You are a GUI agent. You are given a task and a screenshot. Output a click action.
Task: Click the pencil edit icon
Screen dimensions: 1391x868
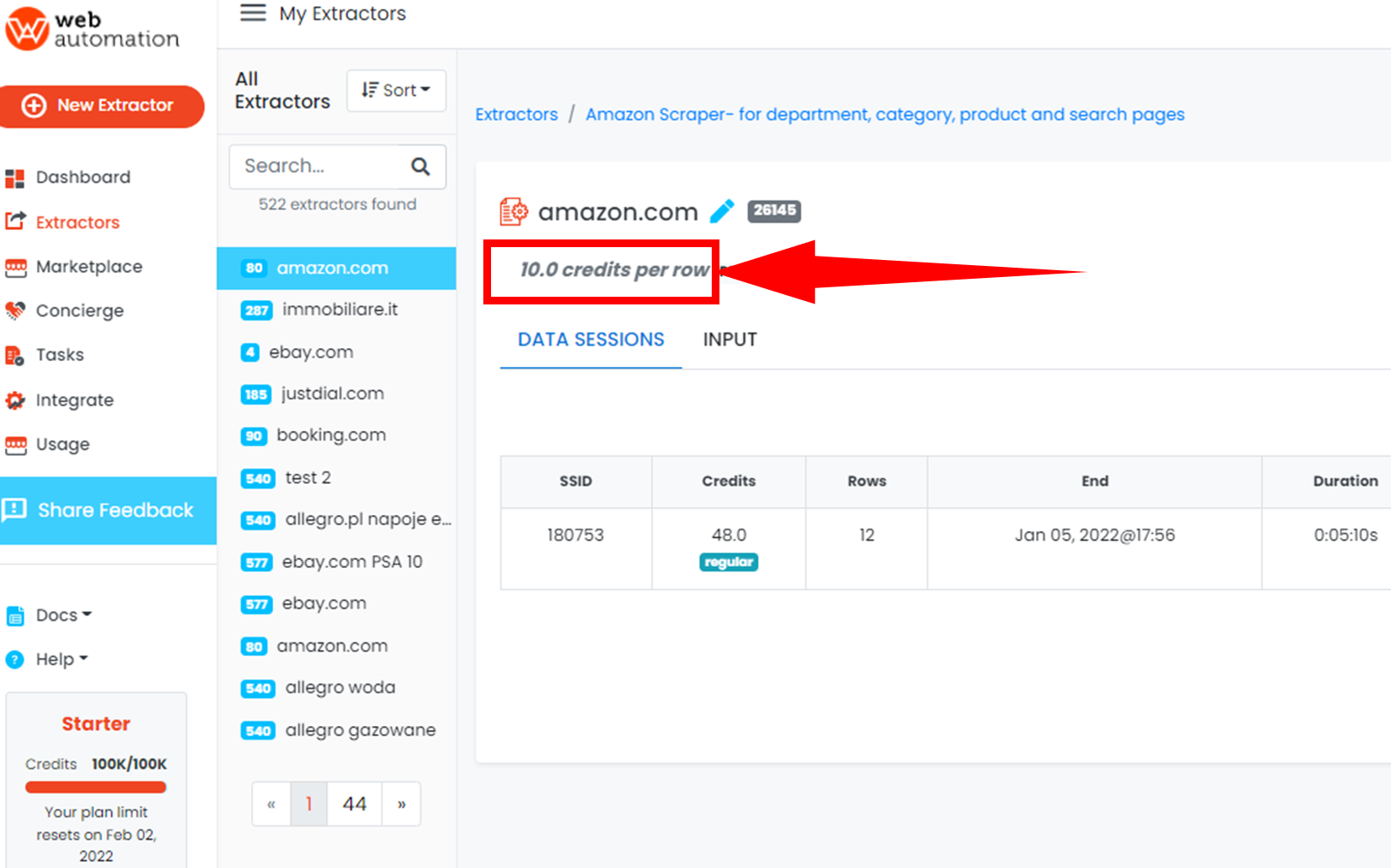[722, 210]
